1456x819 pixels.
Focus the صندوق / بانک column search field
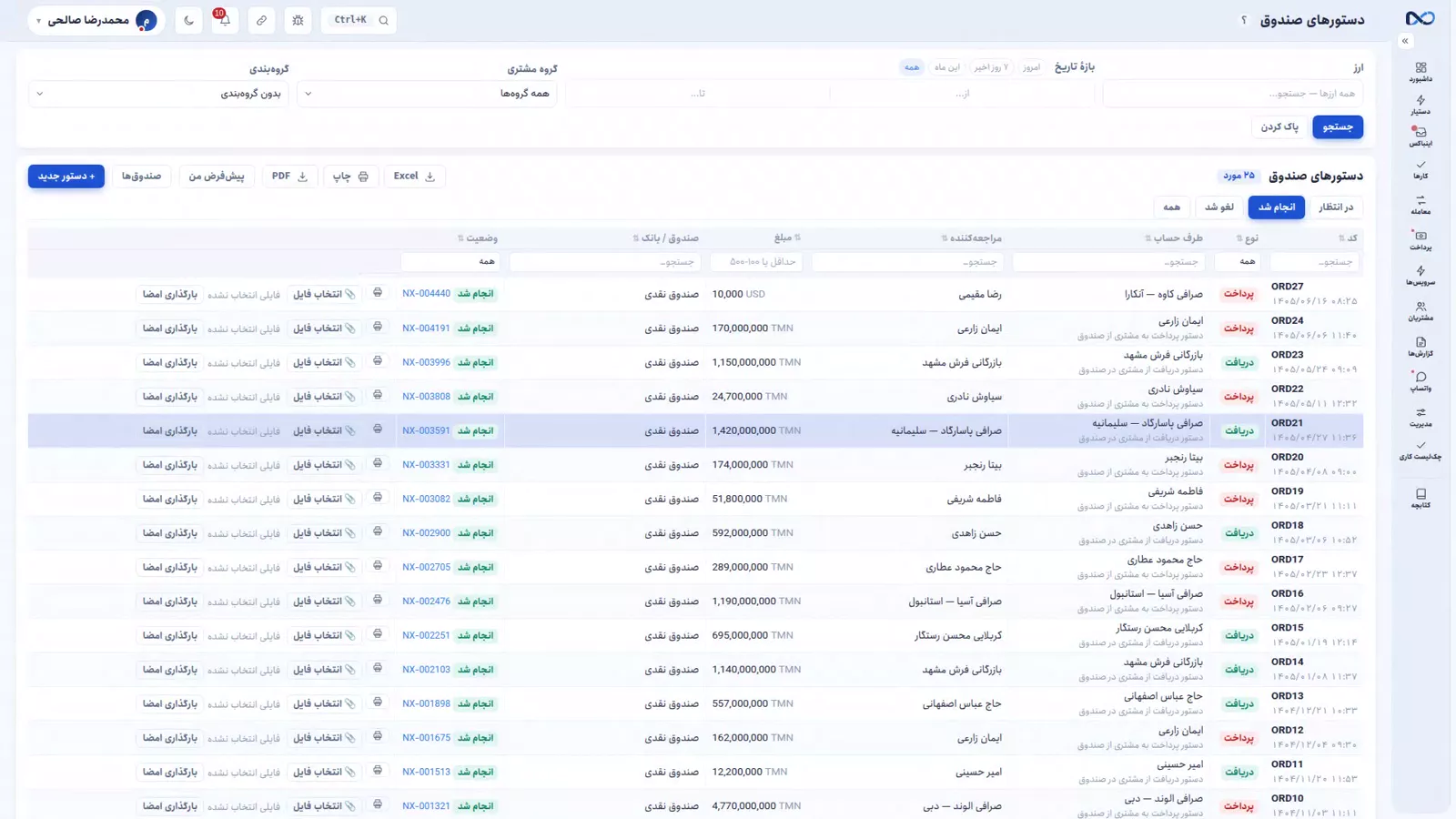pos(604,262)
